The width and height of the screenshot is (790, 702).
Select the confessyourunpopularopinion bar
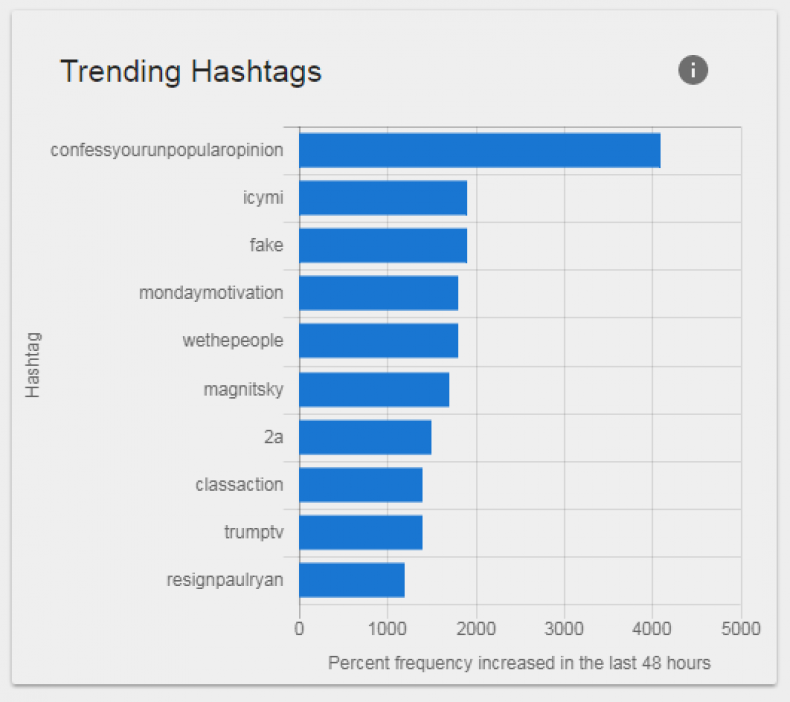(480, 150)
